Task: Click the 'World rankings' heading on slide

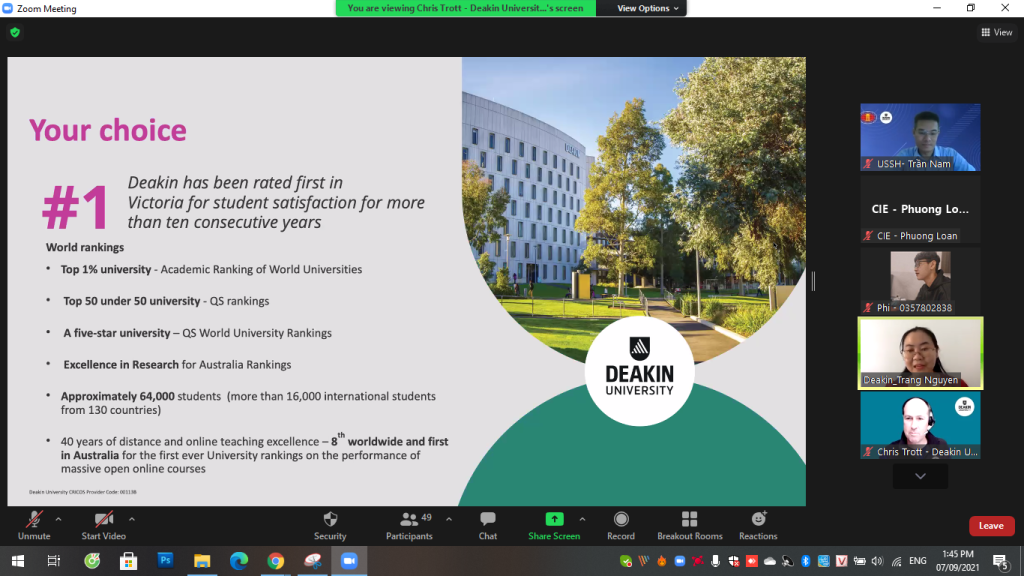Action: click(85, 248)
